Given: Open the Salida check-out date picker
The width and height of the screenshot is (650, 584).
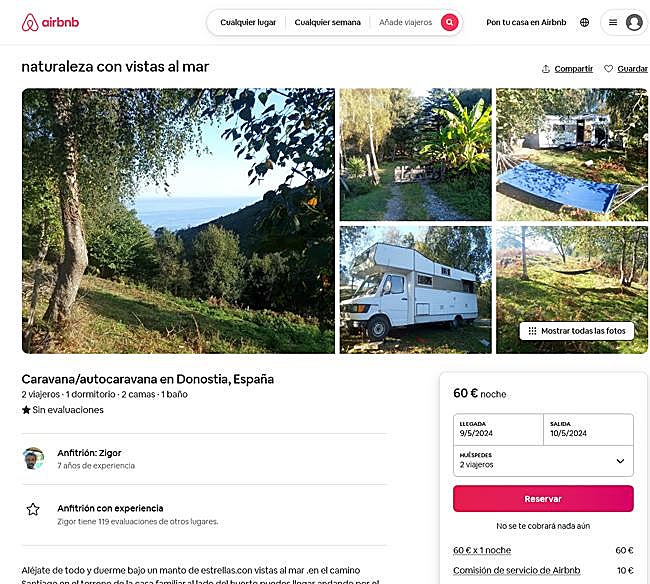Looking at the screenshot, I should [x=588, y=429].
